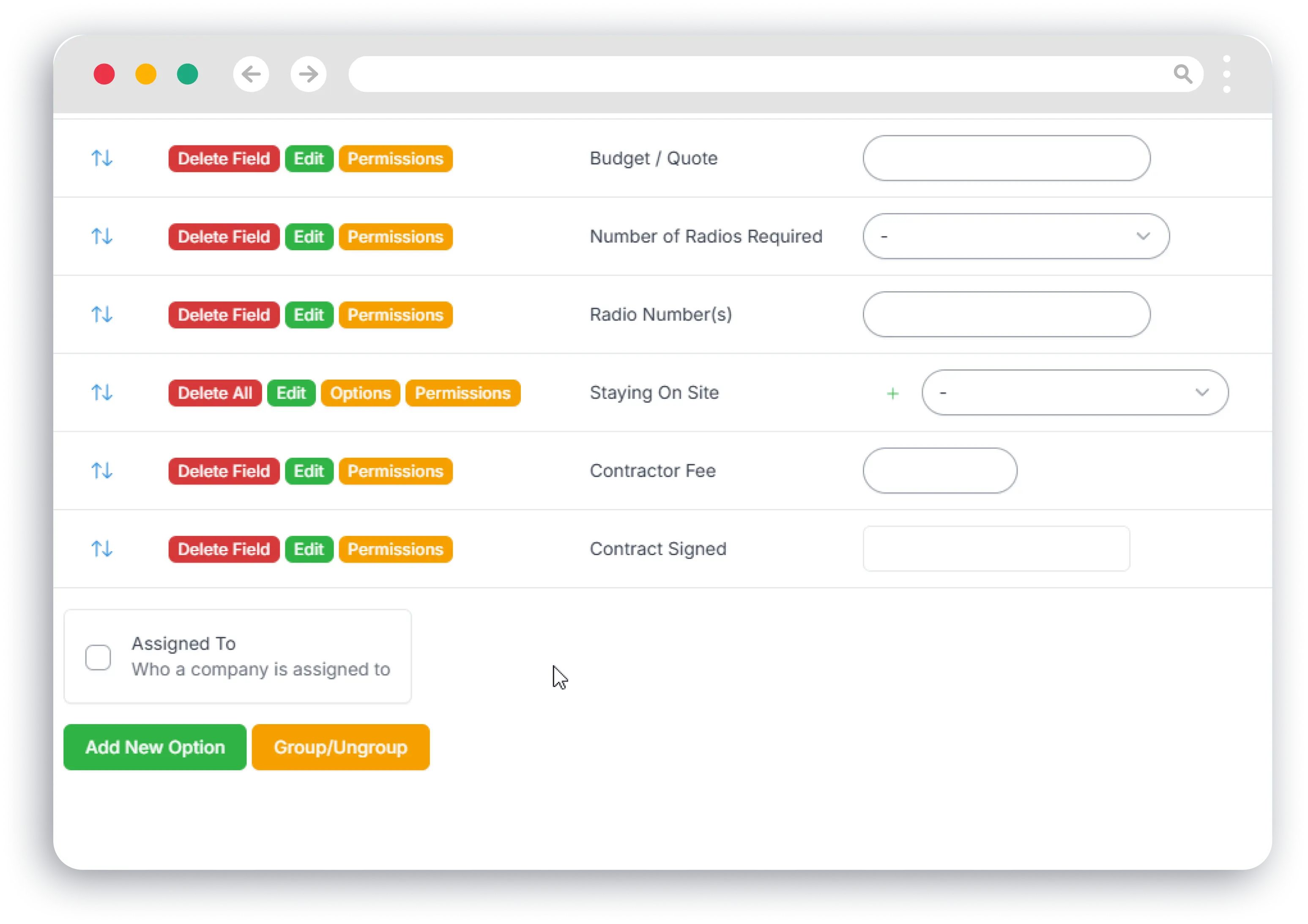Reorder the Budget / Quote field using arrows

pos(103,159)
